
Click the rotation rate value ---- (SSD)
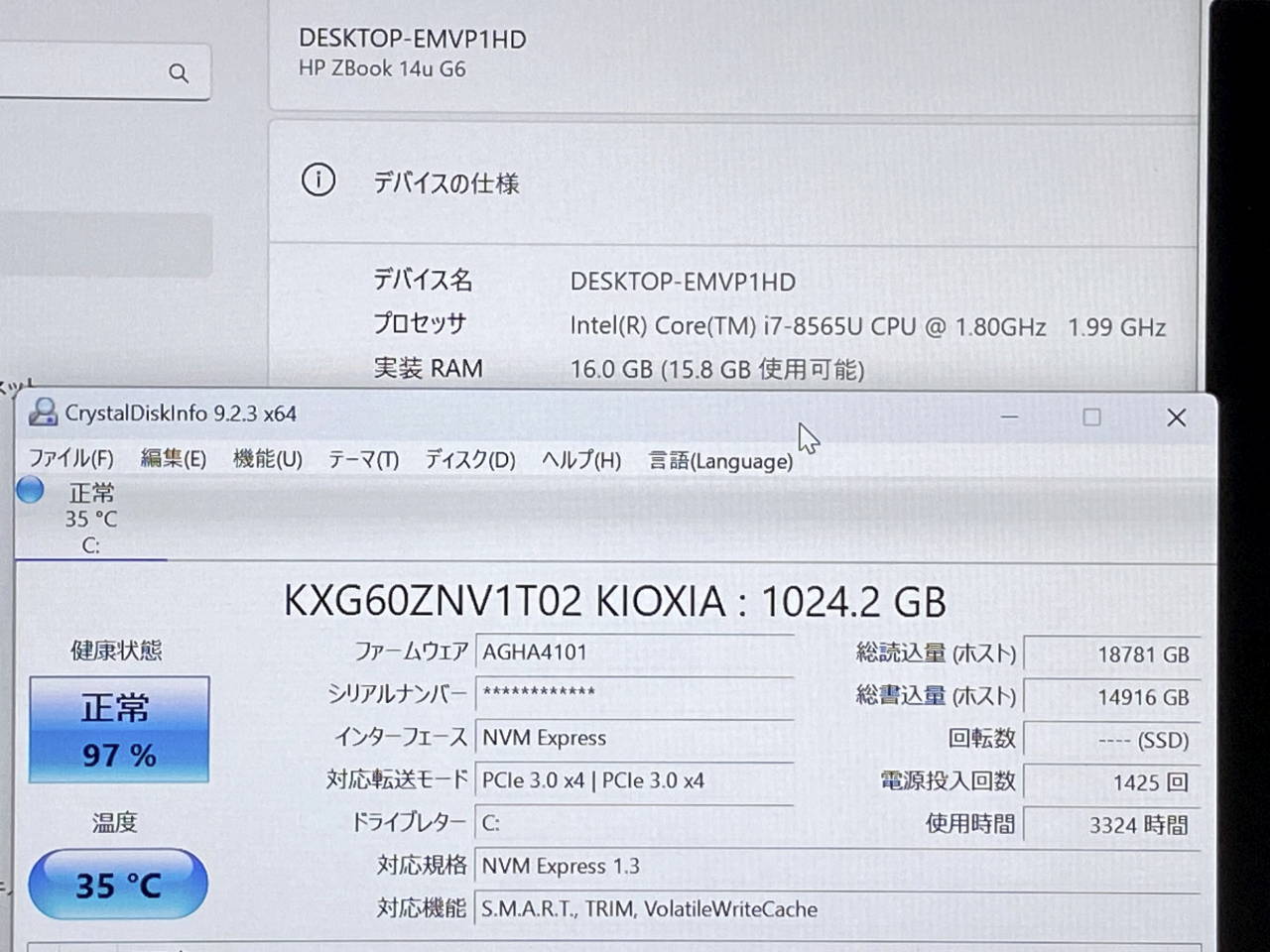pyautogui.click(x=1112, y=740)
